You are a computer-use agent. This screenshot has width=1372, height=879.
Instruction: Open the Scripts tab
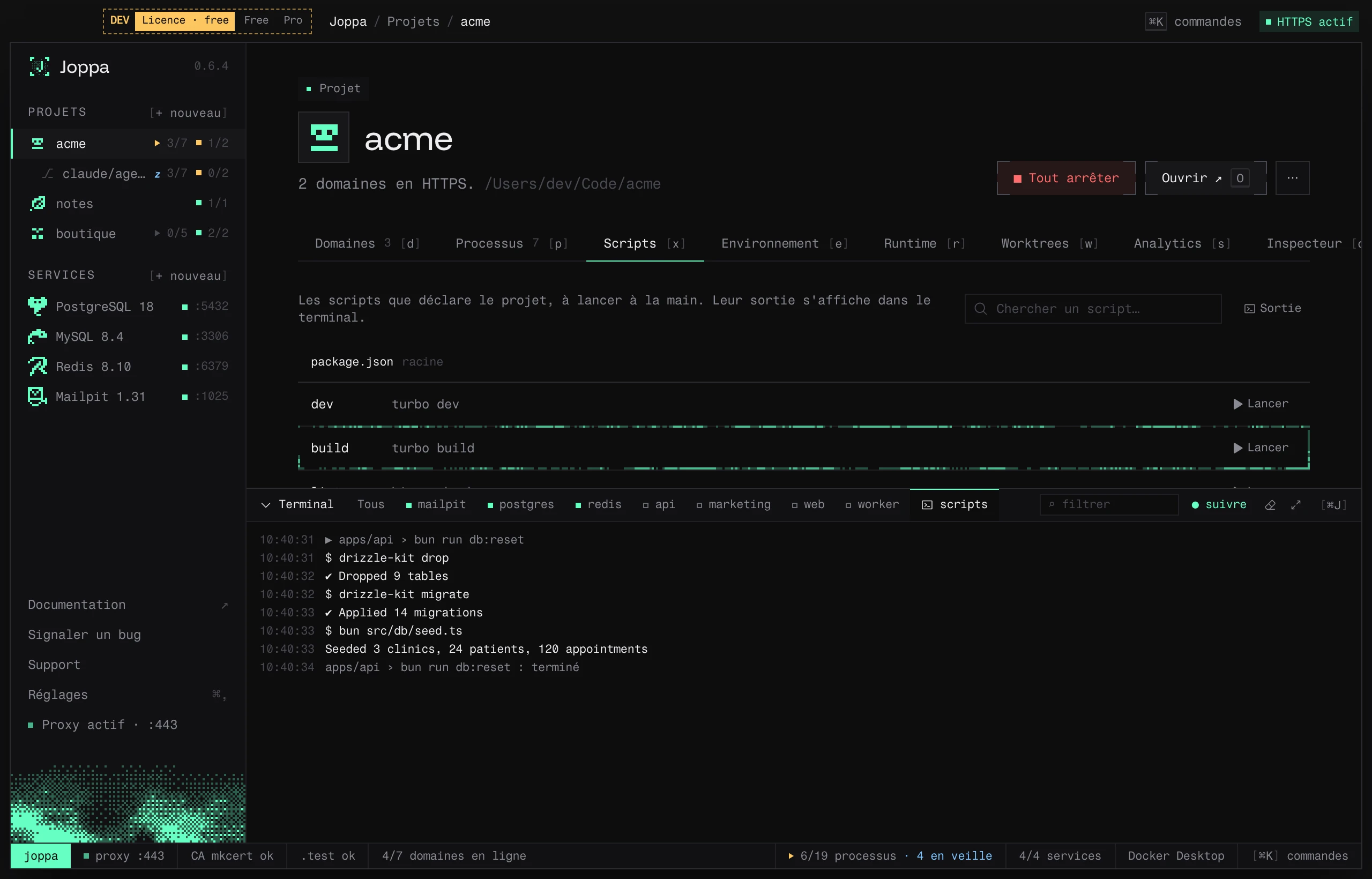click(x=644, y=244)
